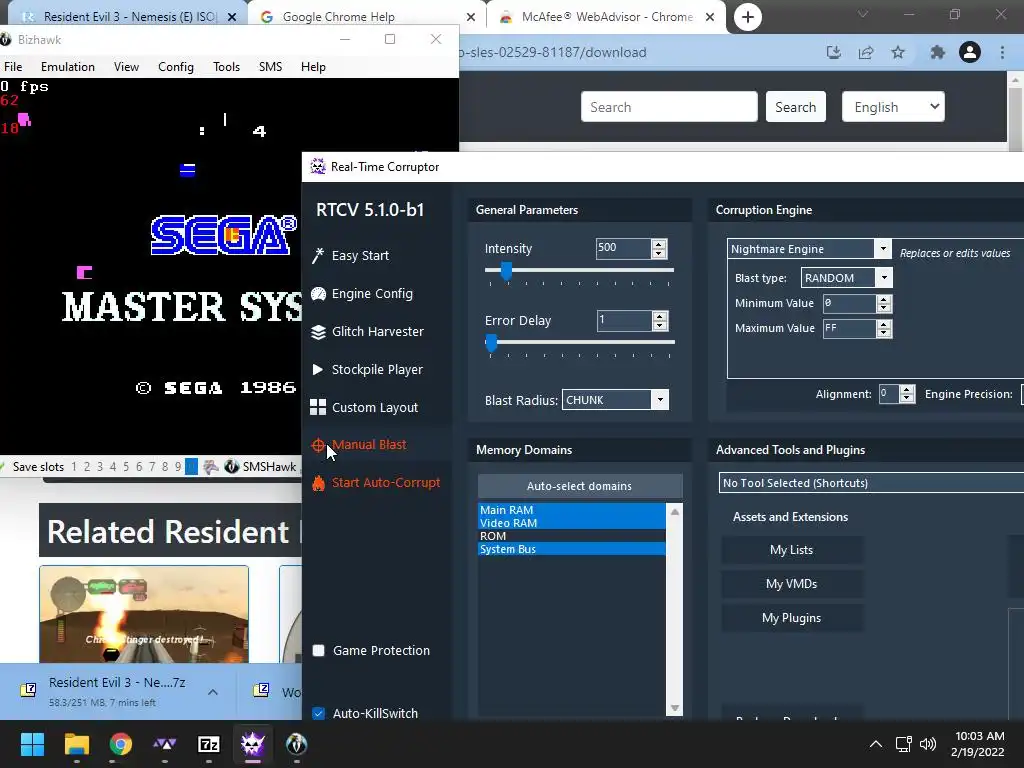The image size is (1024, 768).
Task: Open Glitch Harvester stack icon
Action: point(318,332)
